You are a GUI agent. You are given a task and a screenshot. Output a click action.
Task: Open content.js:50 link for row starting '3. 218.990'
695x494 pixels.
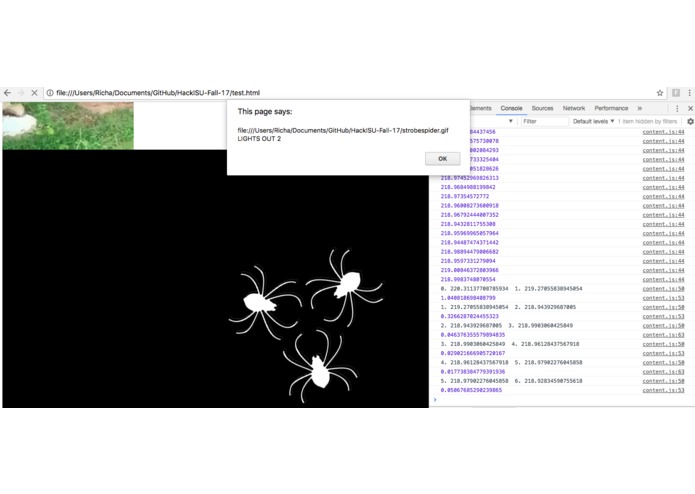[x=663, y=344]
